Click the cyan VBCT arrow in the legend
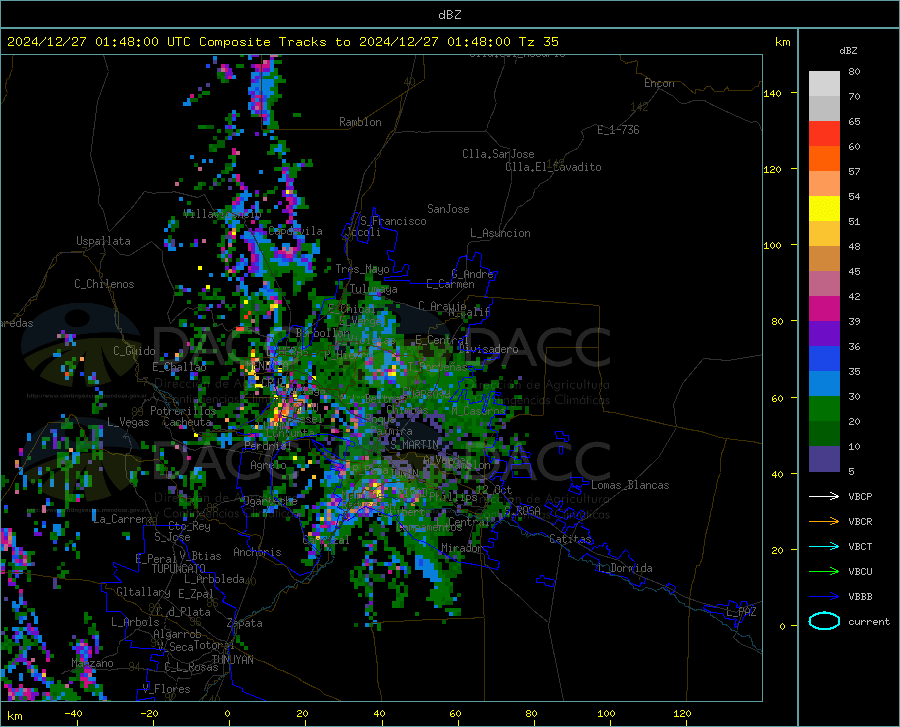This screenshot has width=900, height=727. [824, 546]
